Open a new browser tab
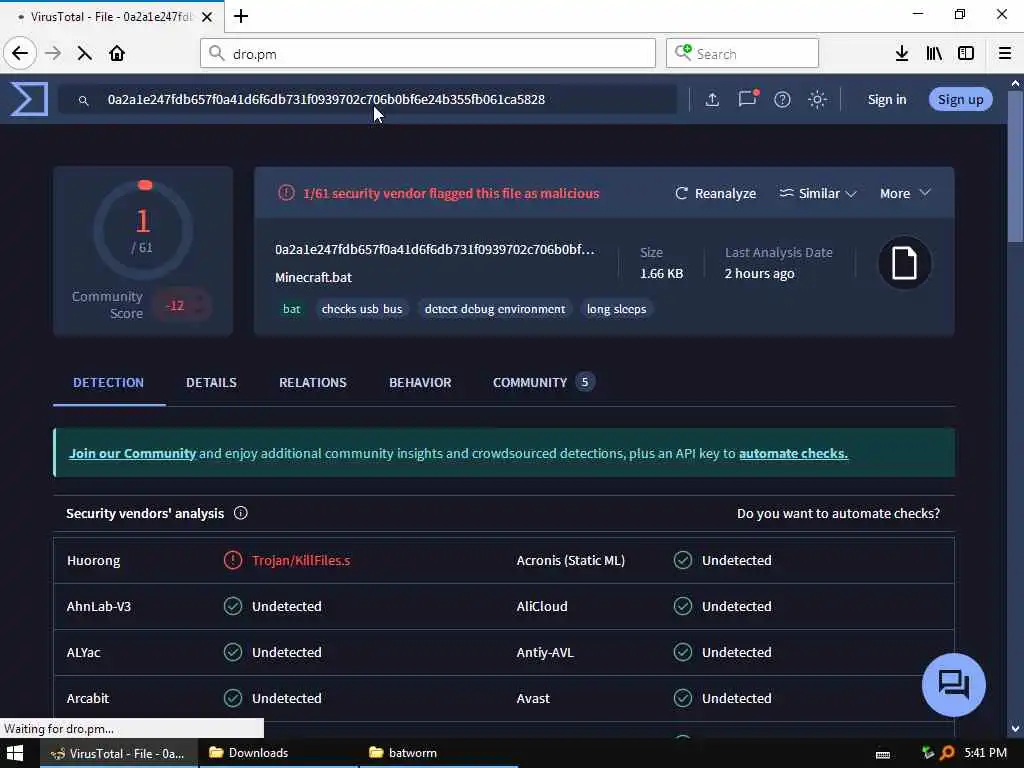 [241, 16]
